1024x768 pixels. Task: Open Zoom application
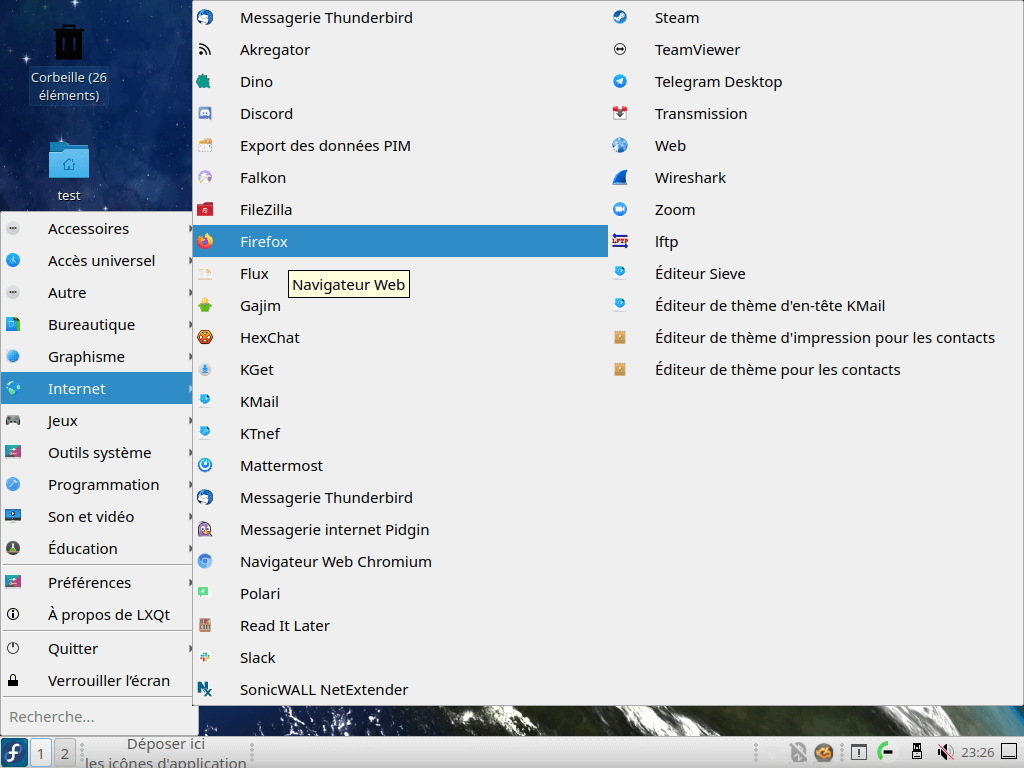point(815,210)
